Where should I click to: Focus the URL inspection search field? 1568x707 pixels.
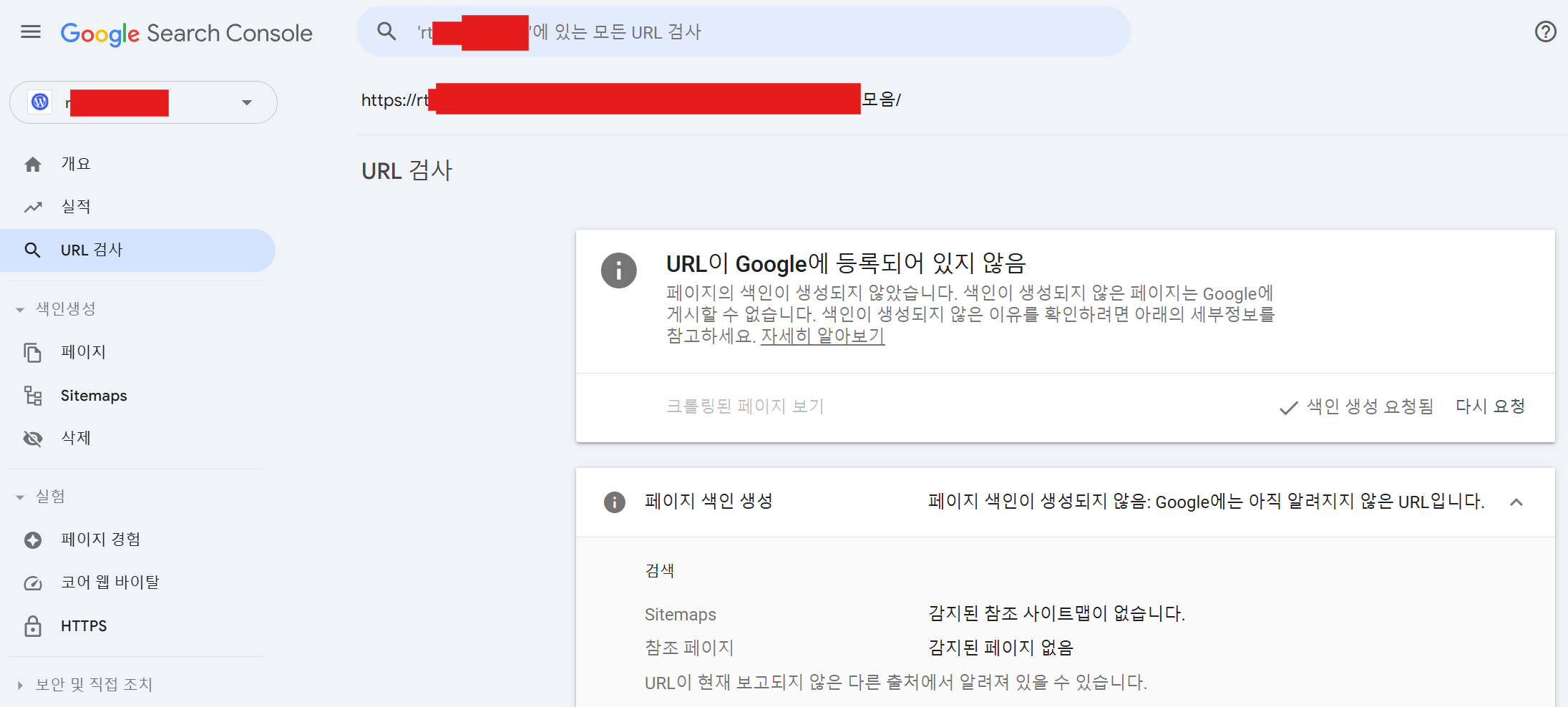coord(743,31)
